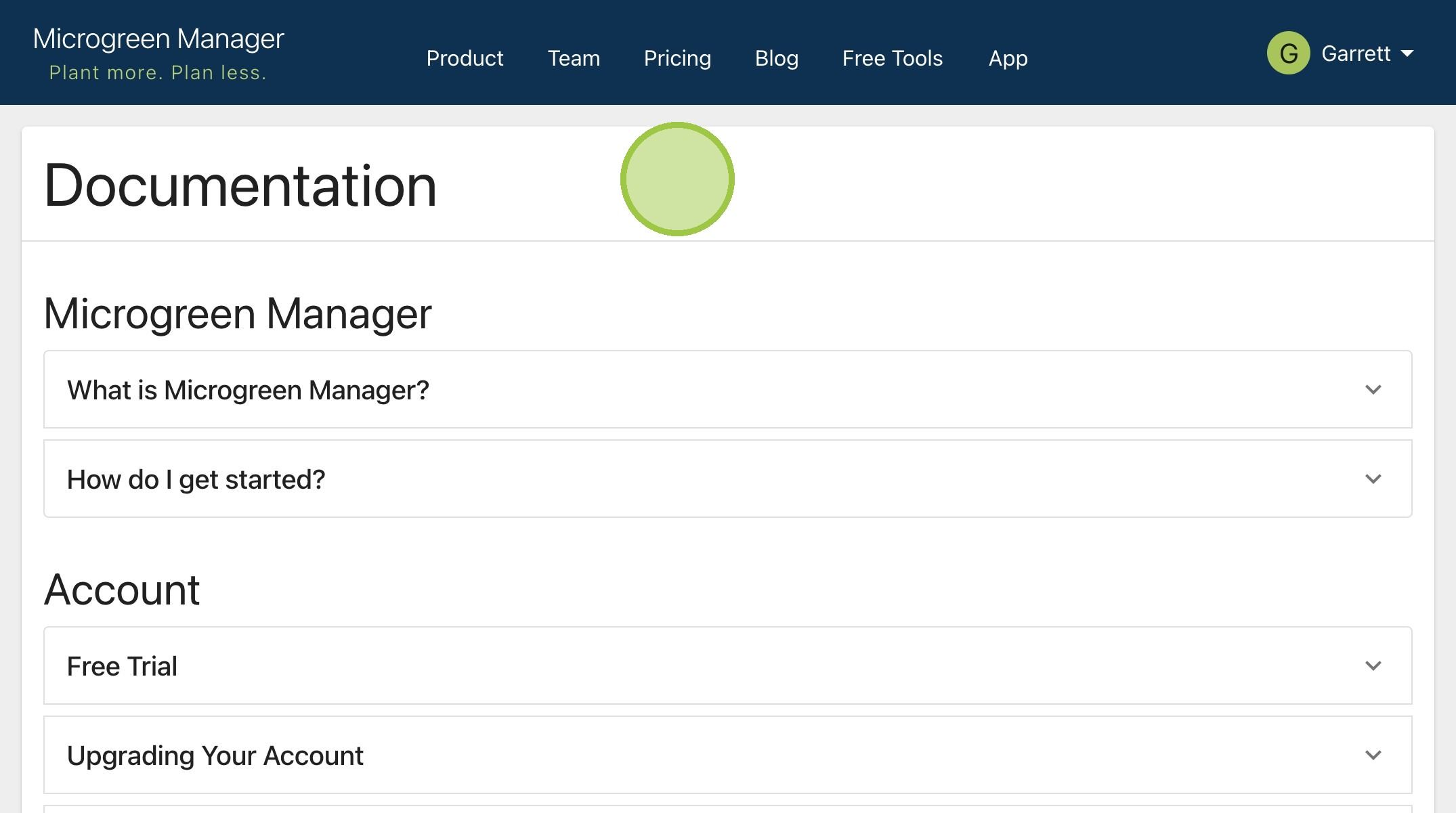The height and width of the screenshot is (813, 1456).
Task: Click chevron on Upgrading Your Account row
Action: [1373, 755]
